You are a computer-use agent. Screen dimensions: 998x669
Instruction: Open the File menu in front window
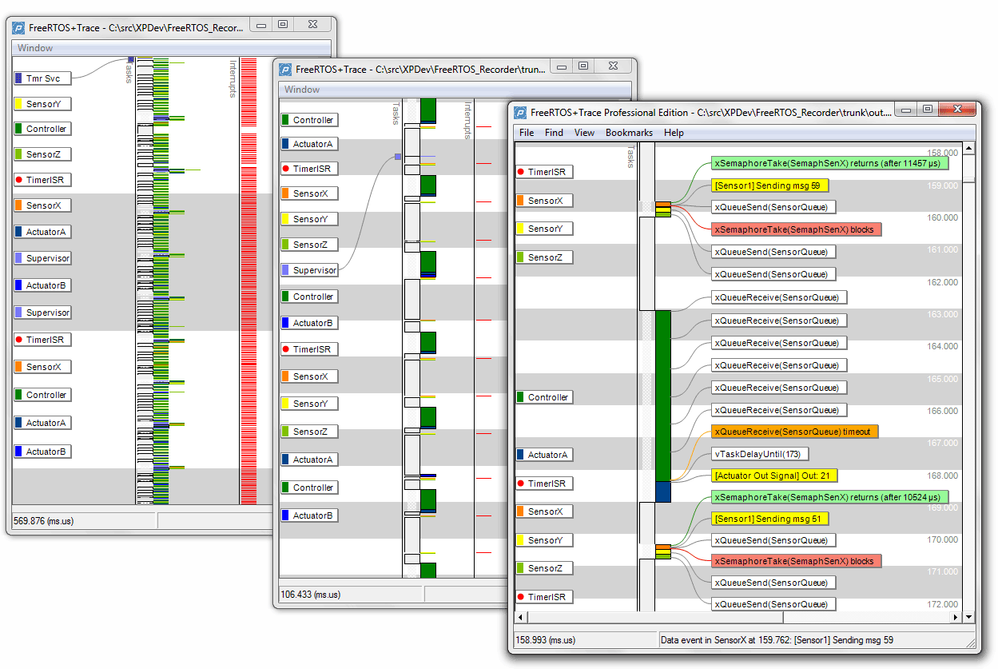[x=526, y=132]
